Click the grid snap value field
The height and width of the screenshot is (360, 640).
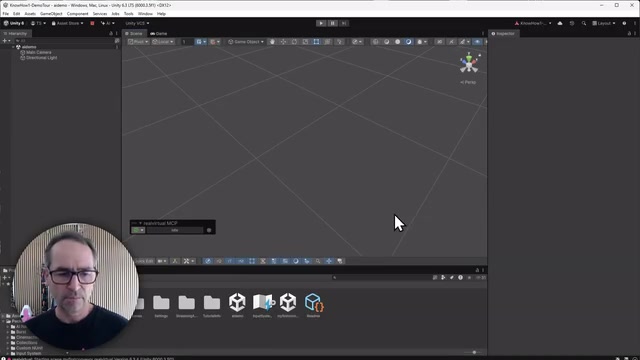187,42
